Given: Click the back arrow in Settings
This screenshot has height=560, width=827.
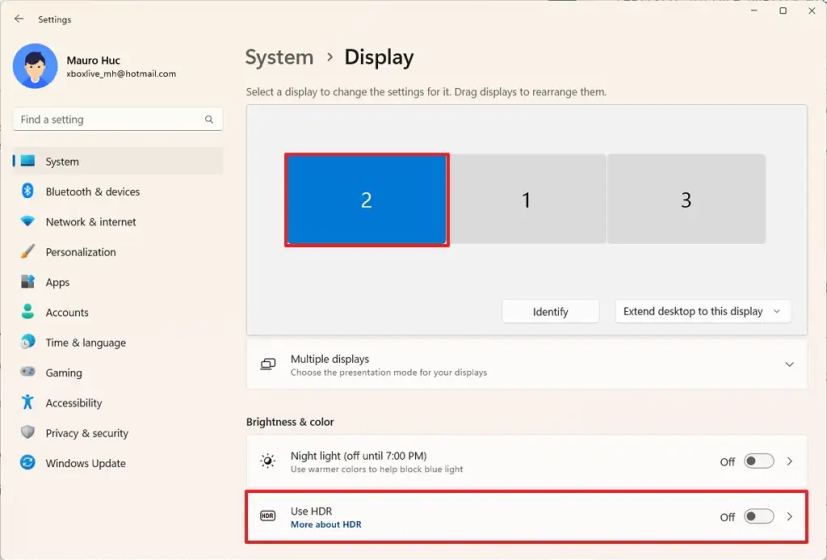Looking at the screenshot, I should tap(19, 19).
